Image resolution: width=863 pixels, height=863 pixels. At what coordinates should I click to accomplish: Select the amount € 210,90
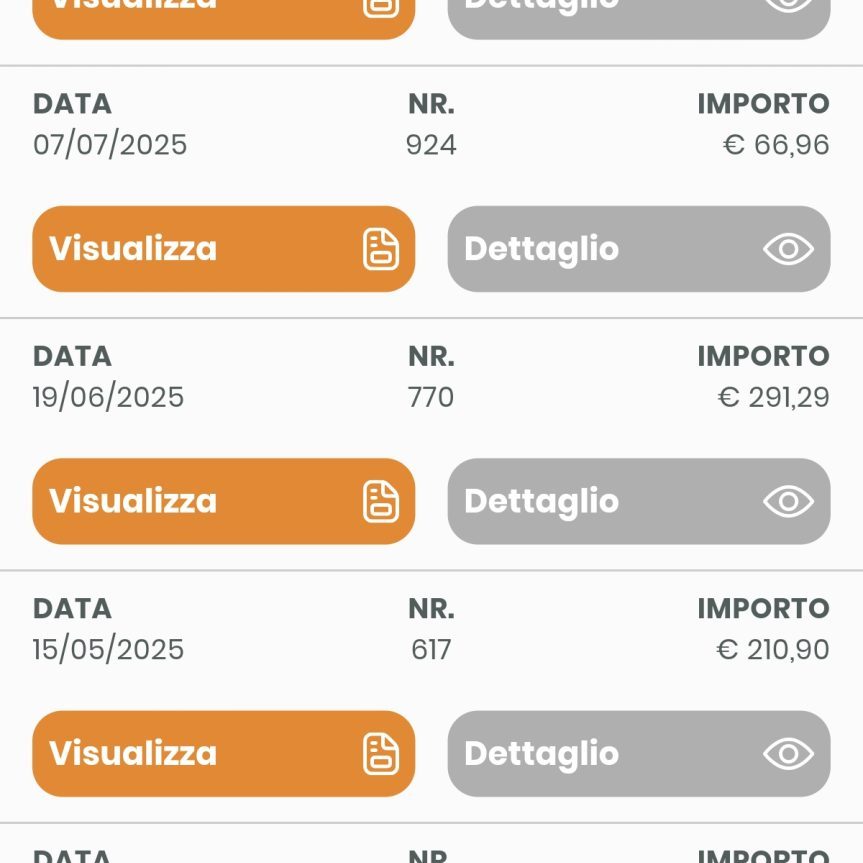point(773,650)
